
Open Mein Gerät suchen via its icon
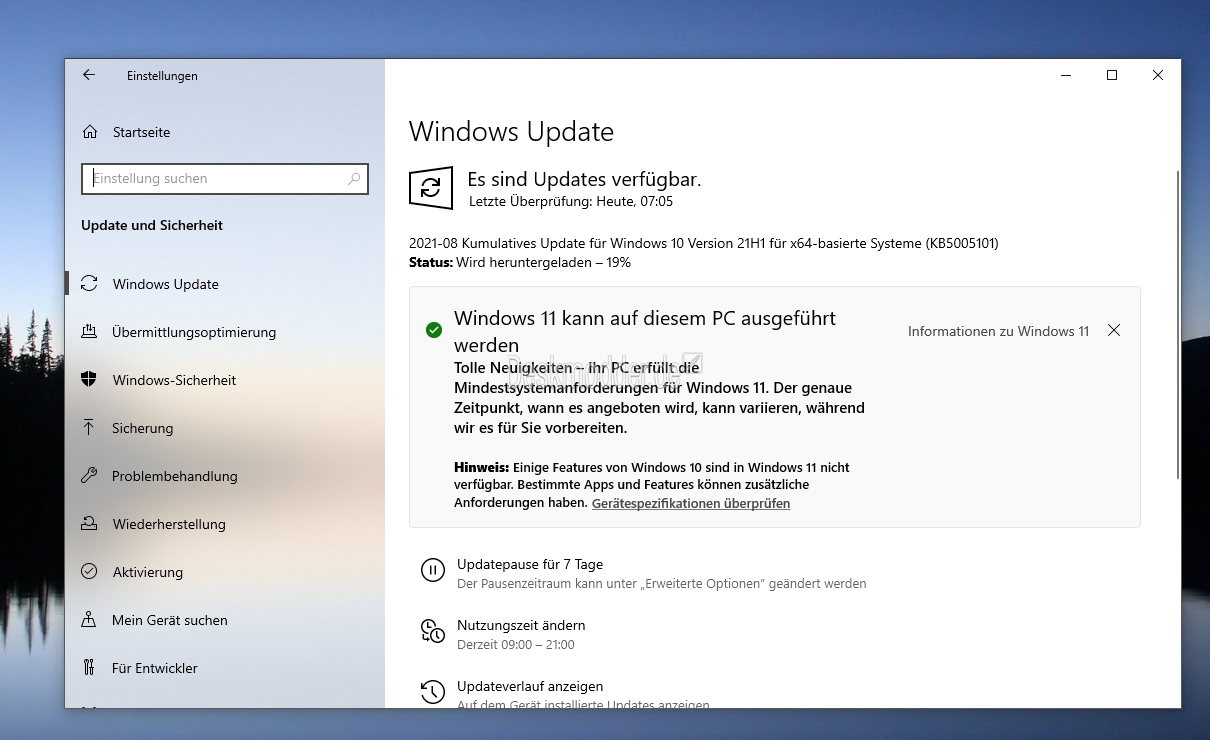89,620
